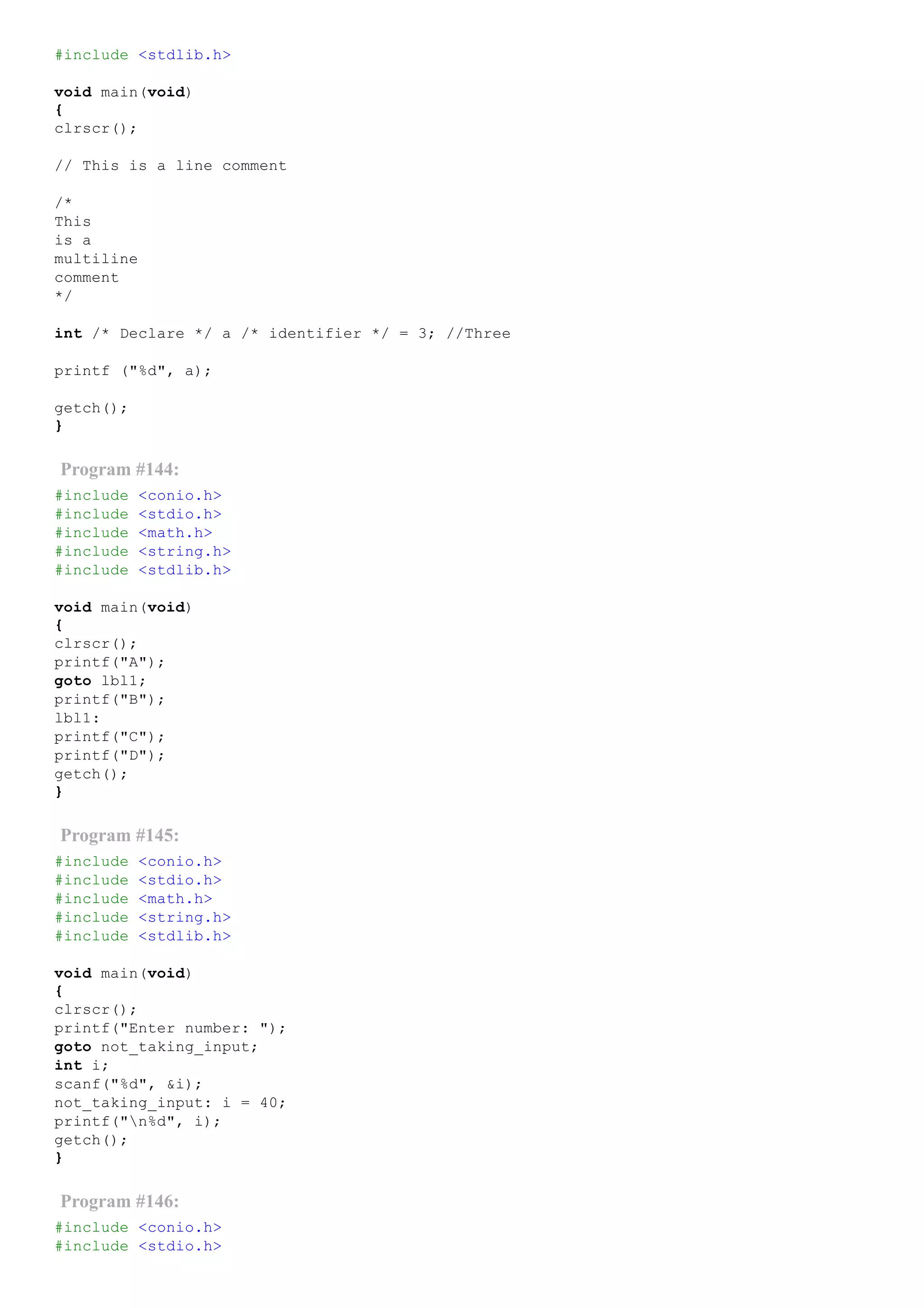Click #include <string.h> under Program #144

coord(143,552)
